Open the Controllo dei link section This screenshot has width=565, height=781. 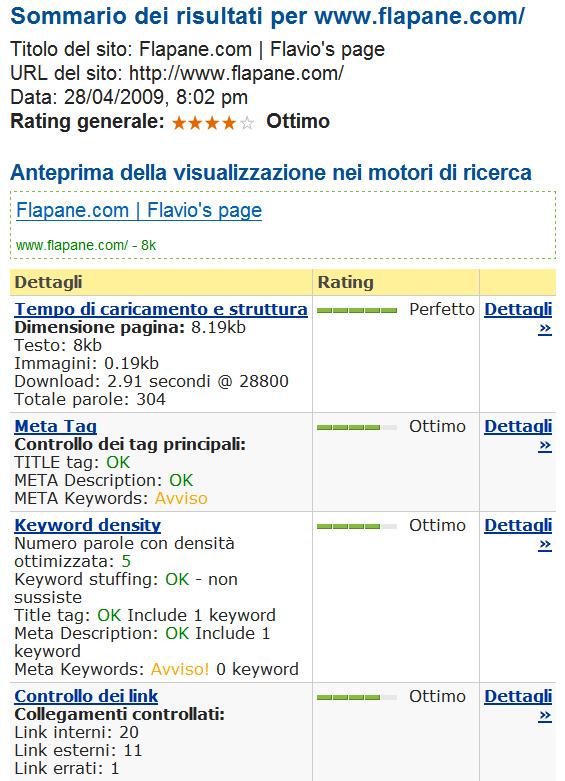coord(86,696)
